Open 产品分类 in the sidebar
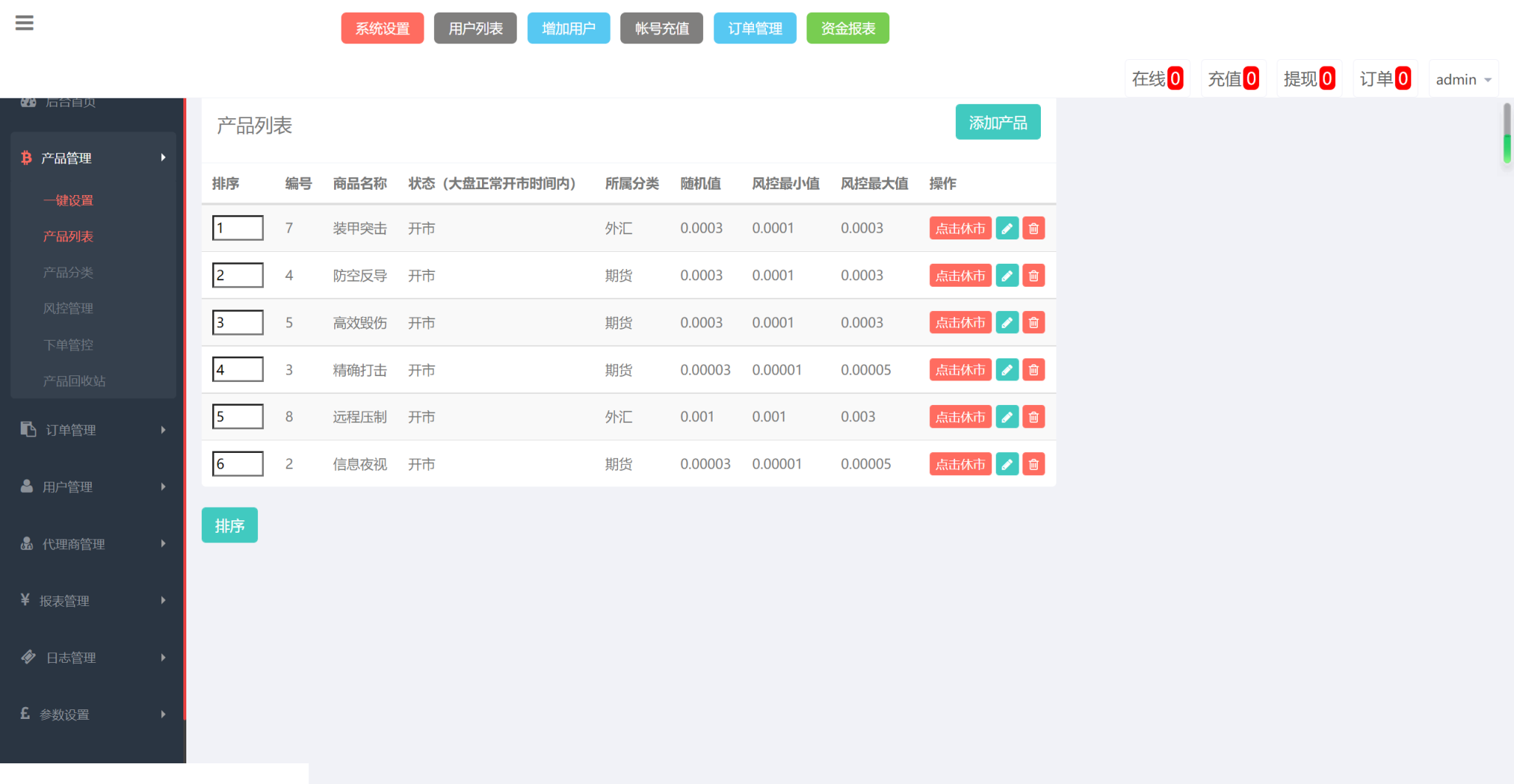1514x784 pixels. [x=68, y=273]
